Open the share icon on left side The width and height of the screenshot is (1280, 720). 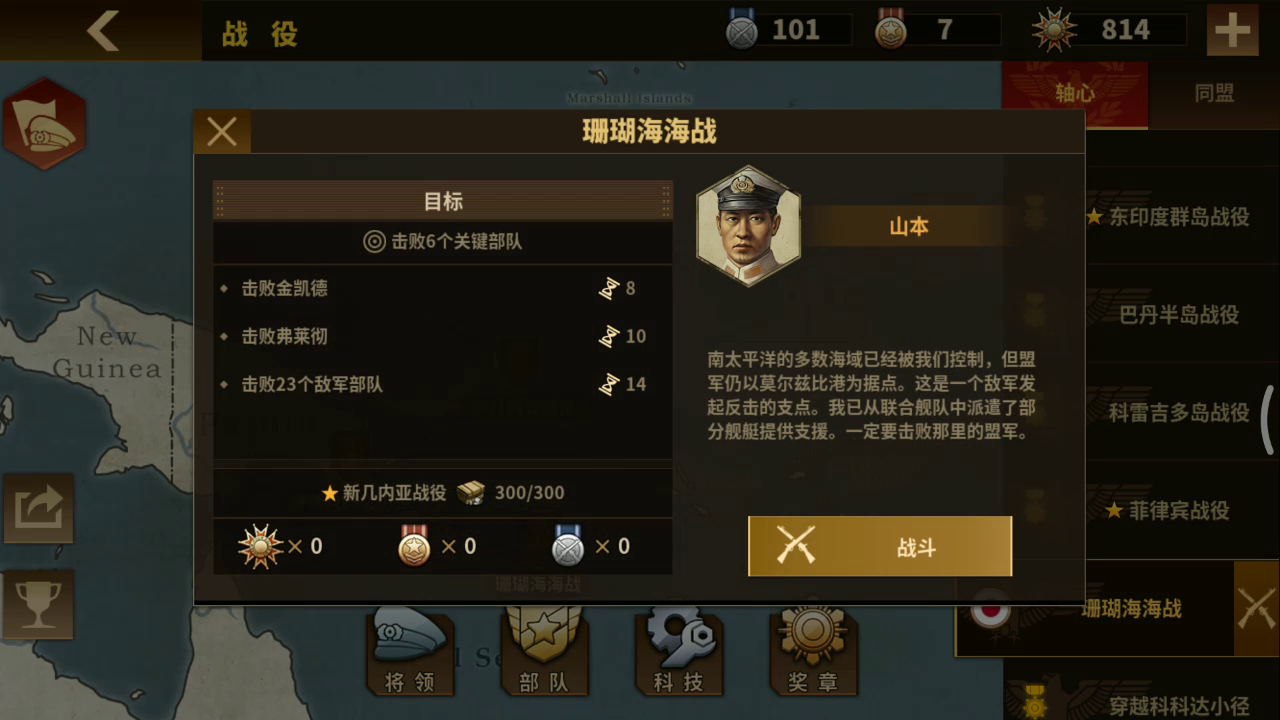point(38,508)
